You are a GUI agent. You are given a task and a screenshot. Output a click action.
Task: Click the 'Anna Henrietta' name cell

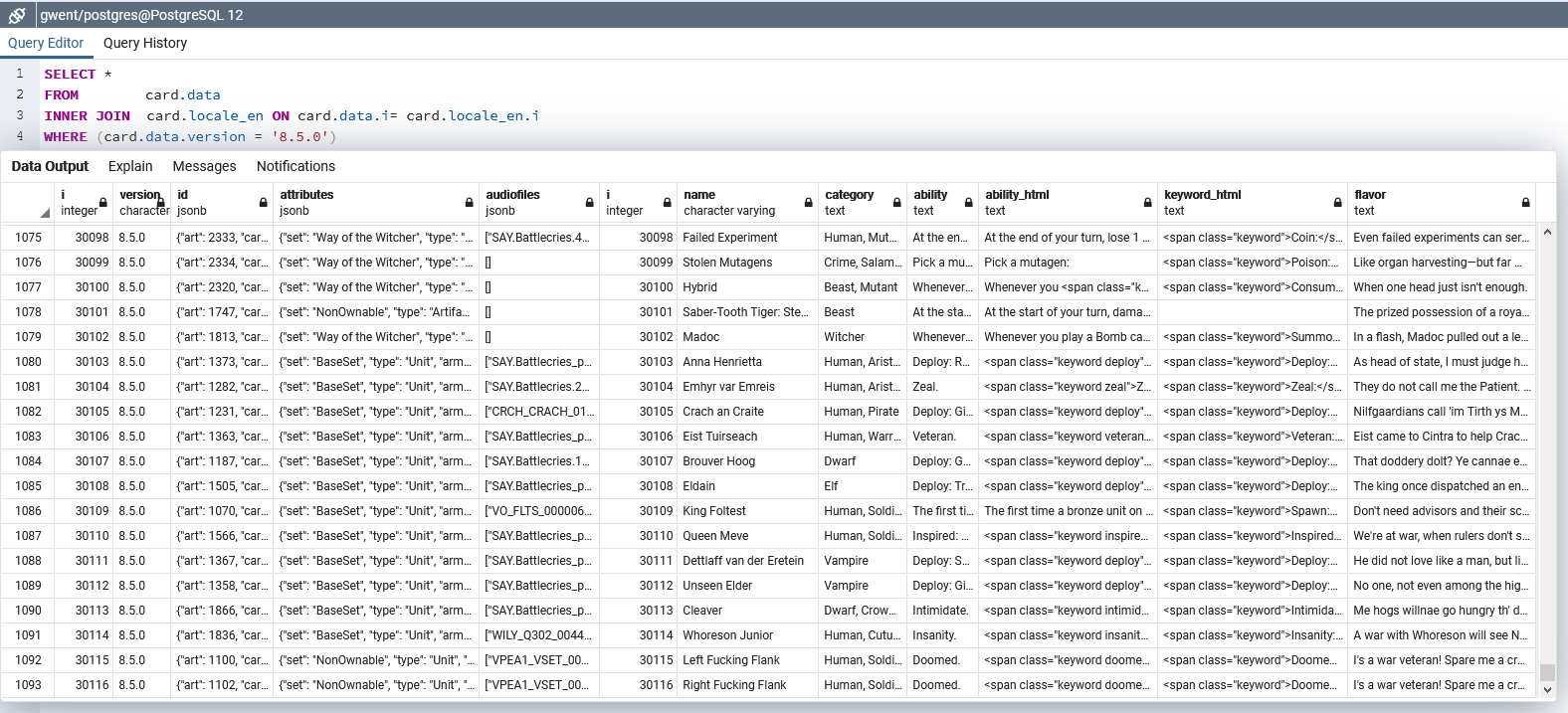coord(747,362)
